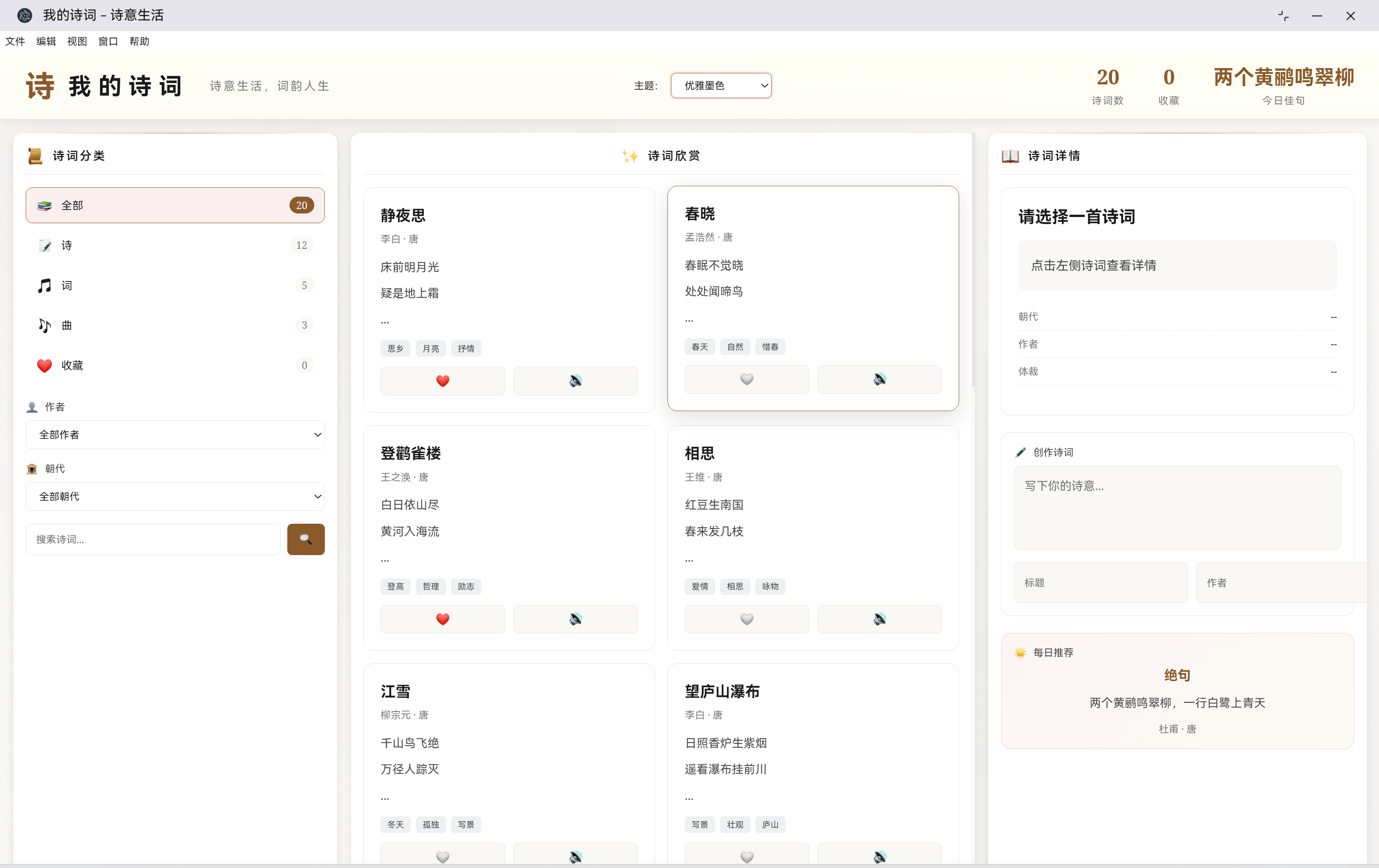Click the open book icon beside 诗词详情
The width and height of the screenshot is (1379, 868).
(x=1010, y=156)
